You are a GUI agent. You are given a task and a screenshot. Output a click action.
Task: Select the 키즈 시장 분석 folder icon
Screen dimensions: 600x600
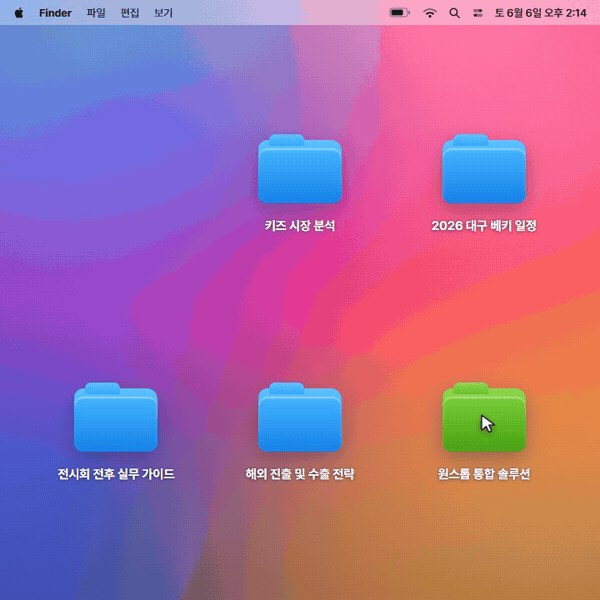(x=300, y=169)
